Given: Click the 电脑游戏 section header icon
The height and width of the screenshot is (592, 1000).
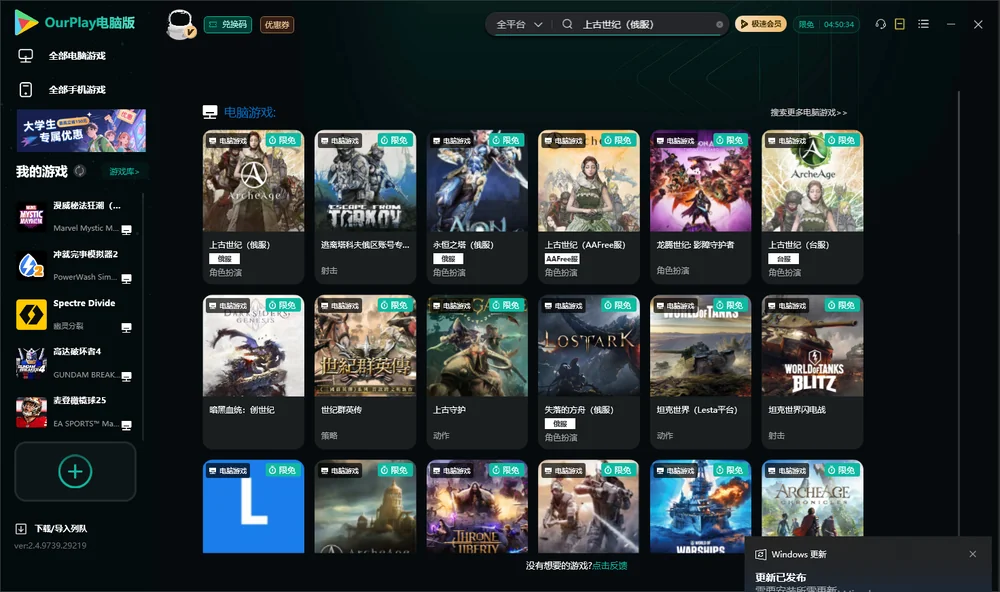Looking at the screenshot, I should pos(210,112).
